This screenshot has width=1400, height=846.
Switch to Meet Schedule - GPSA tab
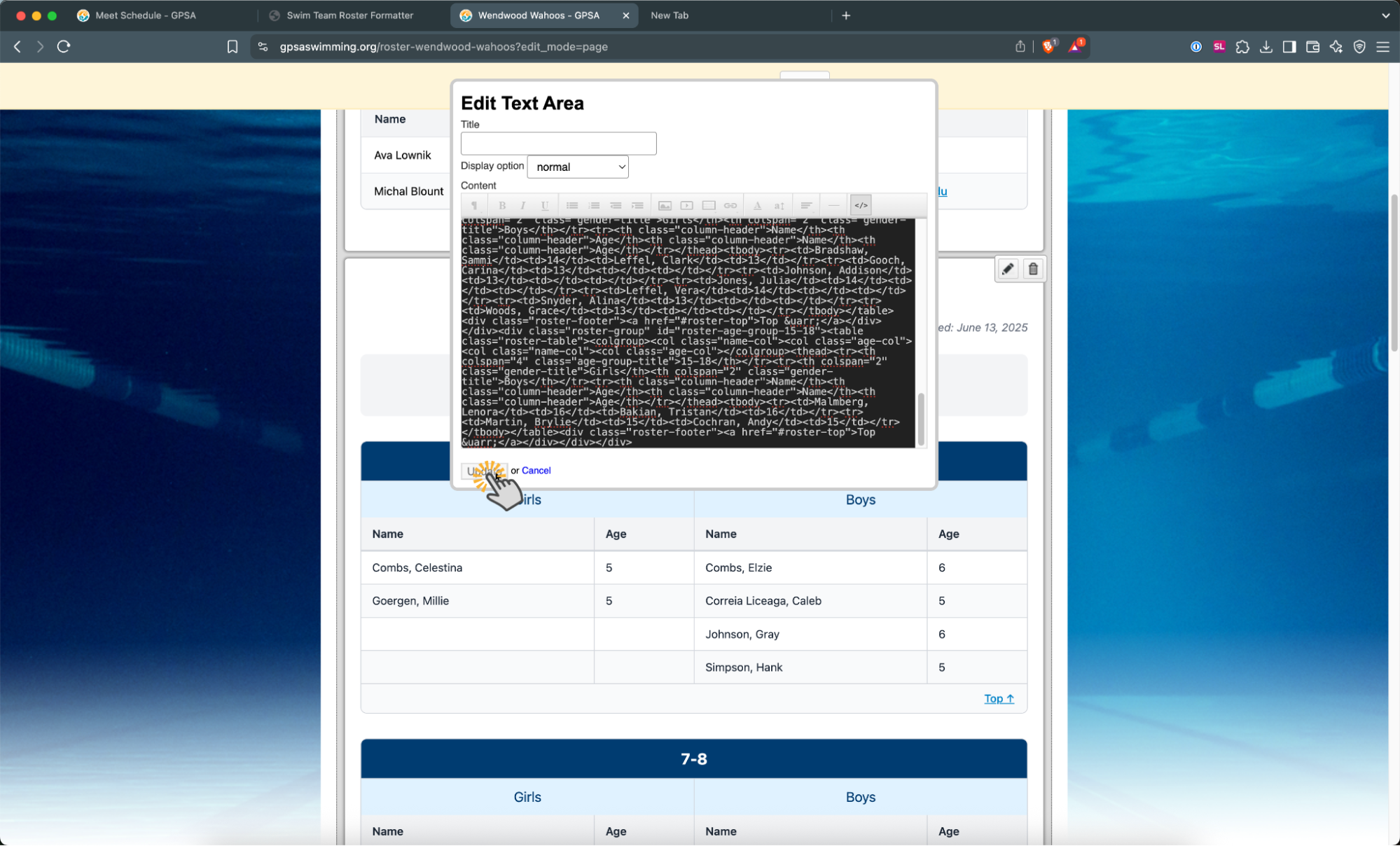pyautogui.click(x=146, y=15)
